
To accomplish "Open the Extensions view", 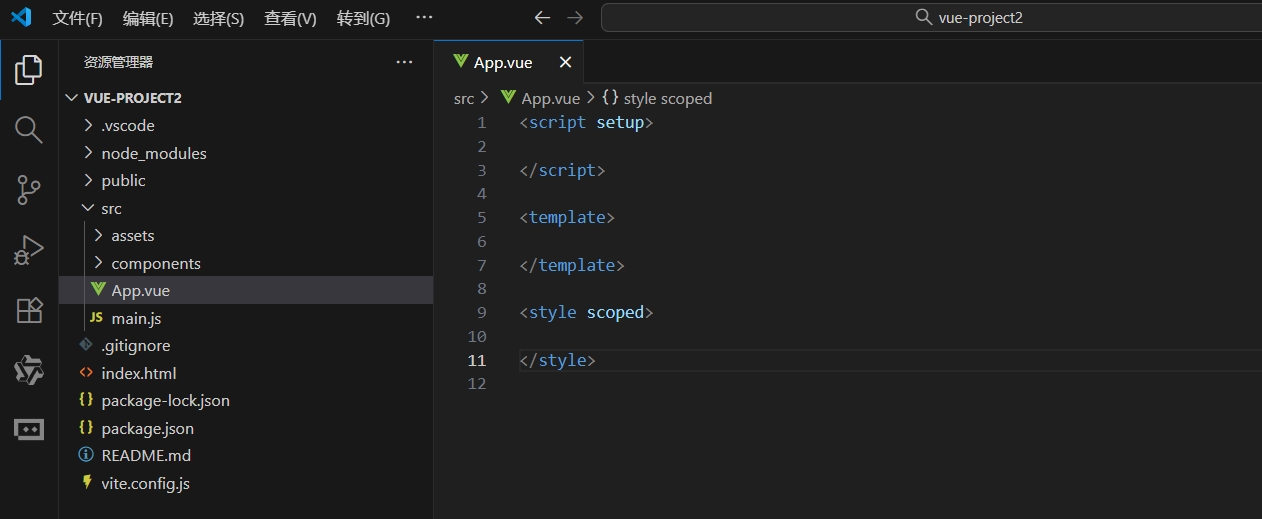I will pyautogui.click(x=28, y=310).
